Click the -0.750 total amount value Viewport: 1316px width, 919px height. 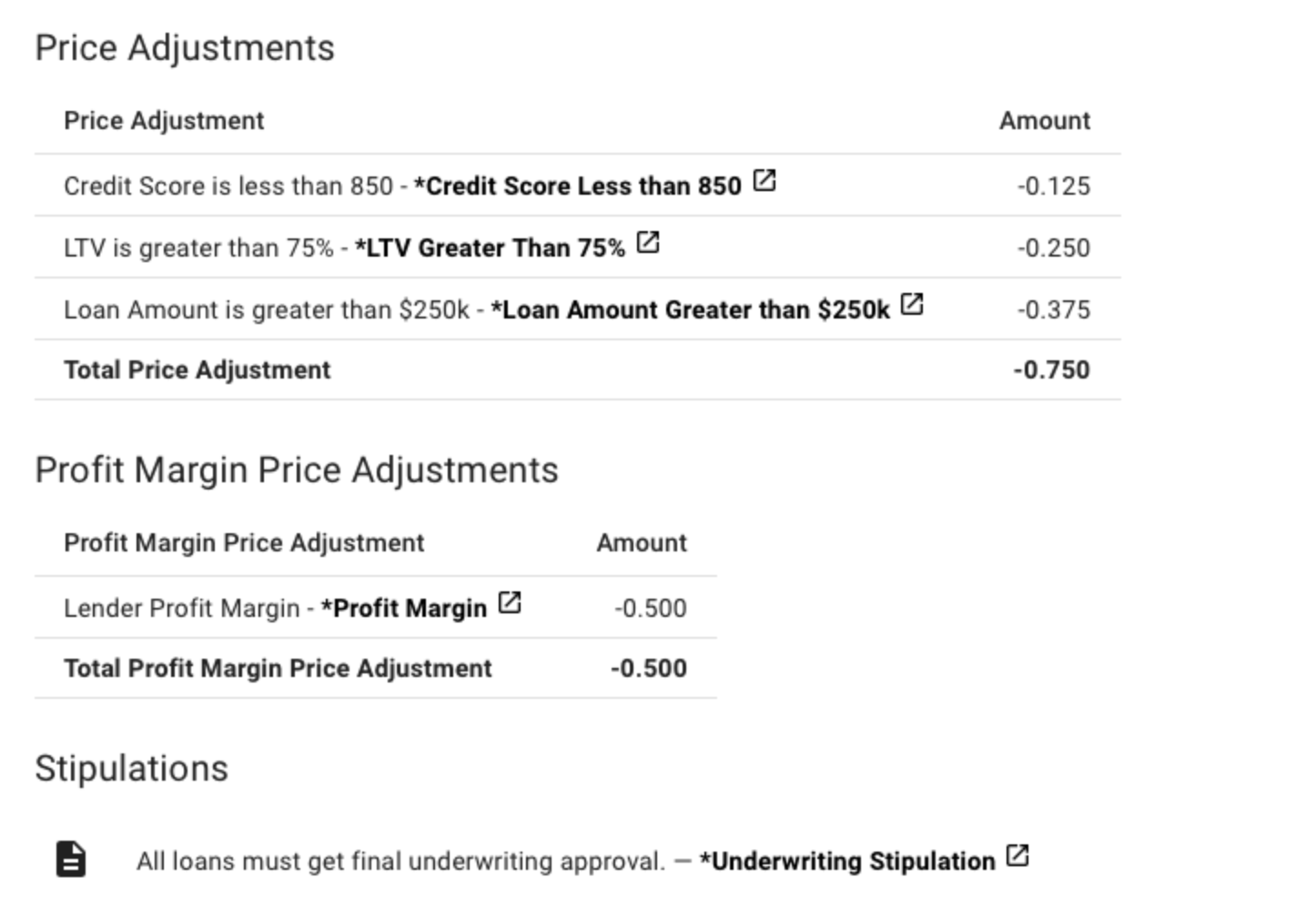point(1051,369)
